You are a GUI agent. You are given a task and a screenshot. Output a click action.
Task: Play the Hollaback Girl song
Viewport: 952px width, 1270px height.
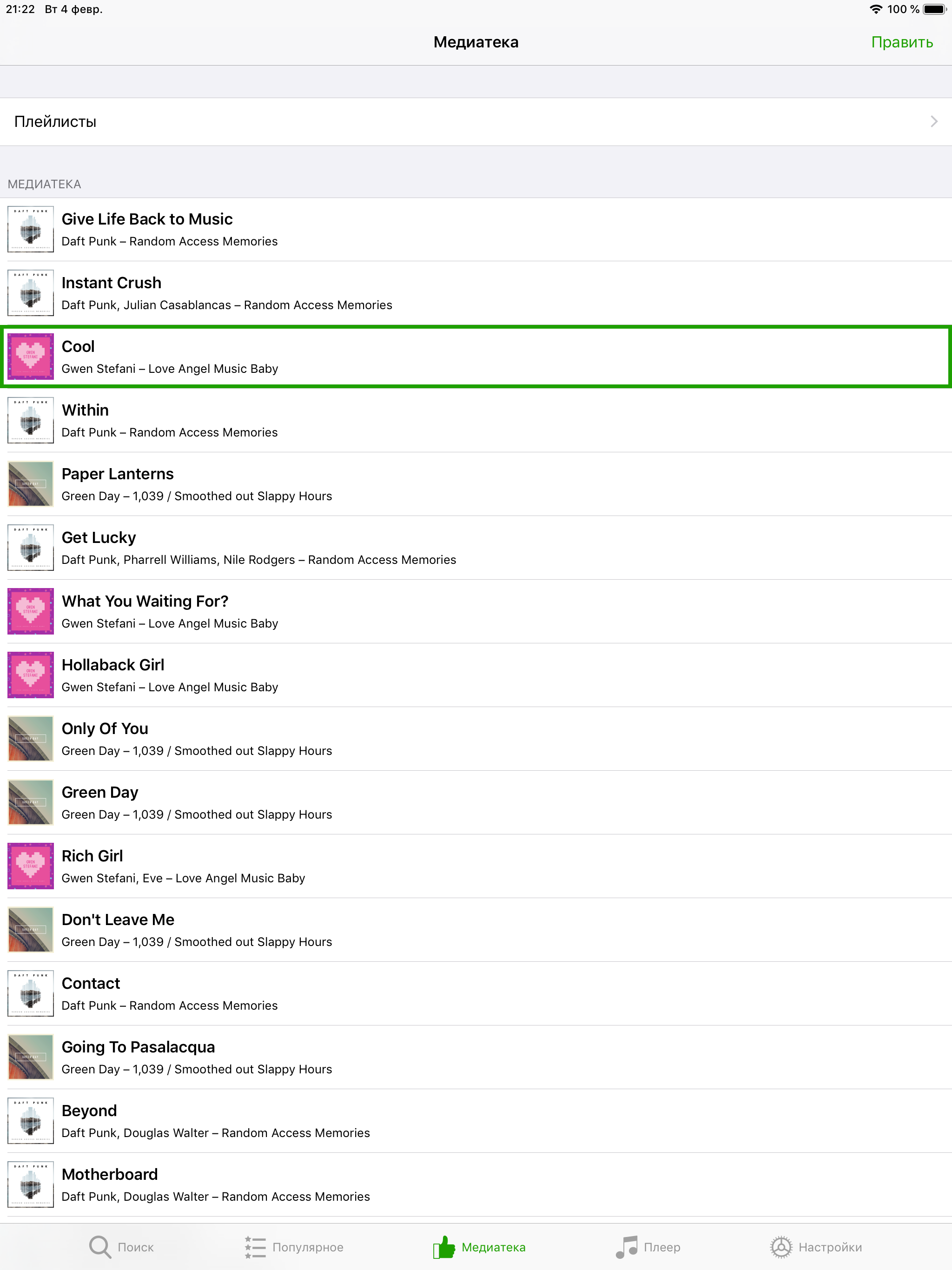pos(113,665)
